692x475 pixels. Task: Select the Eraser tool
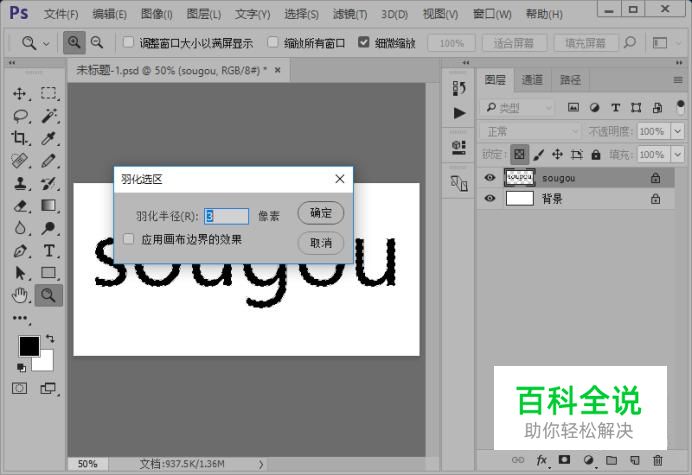[20, 206]
